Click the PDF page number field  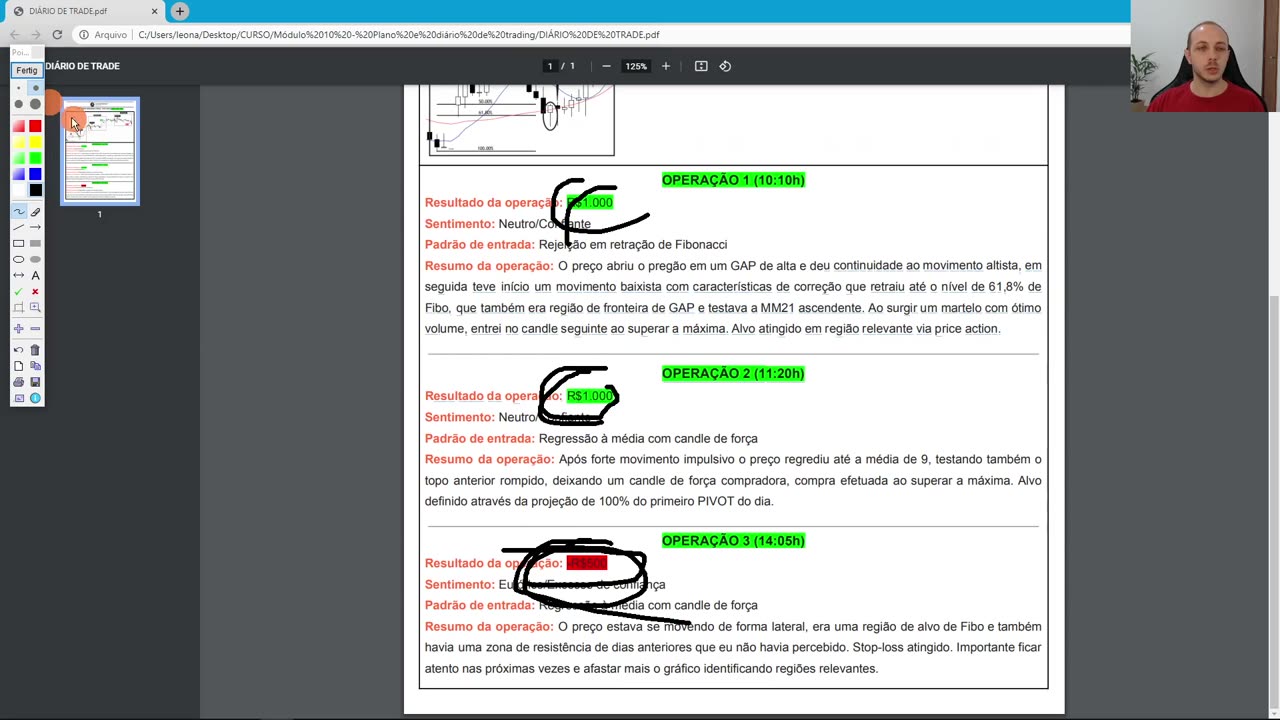click(549, 66)
